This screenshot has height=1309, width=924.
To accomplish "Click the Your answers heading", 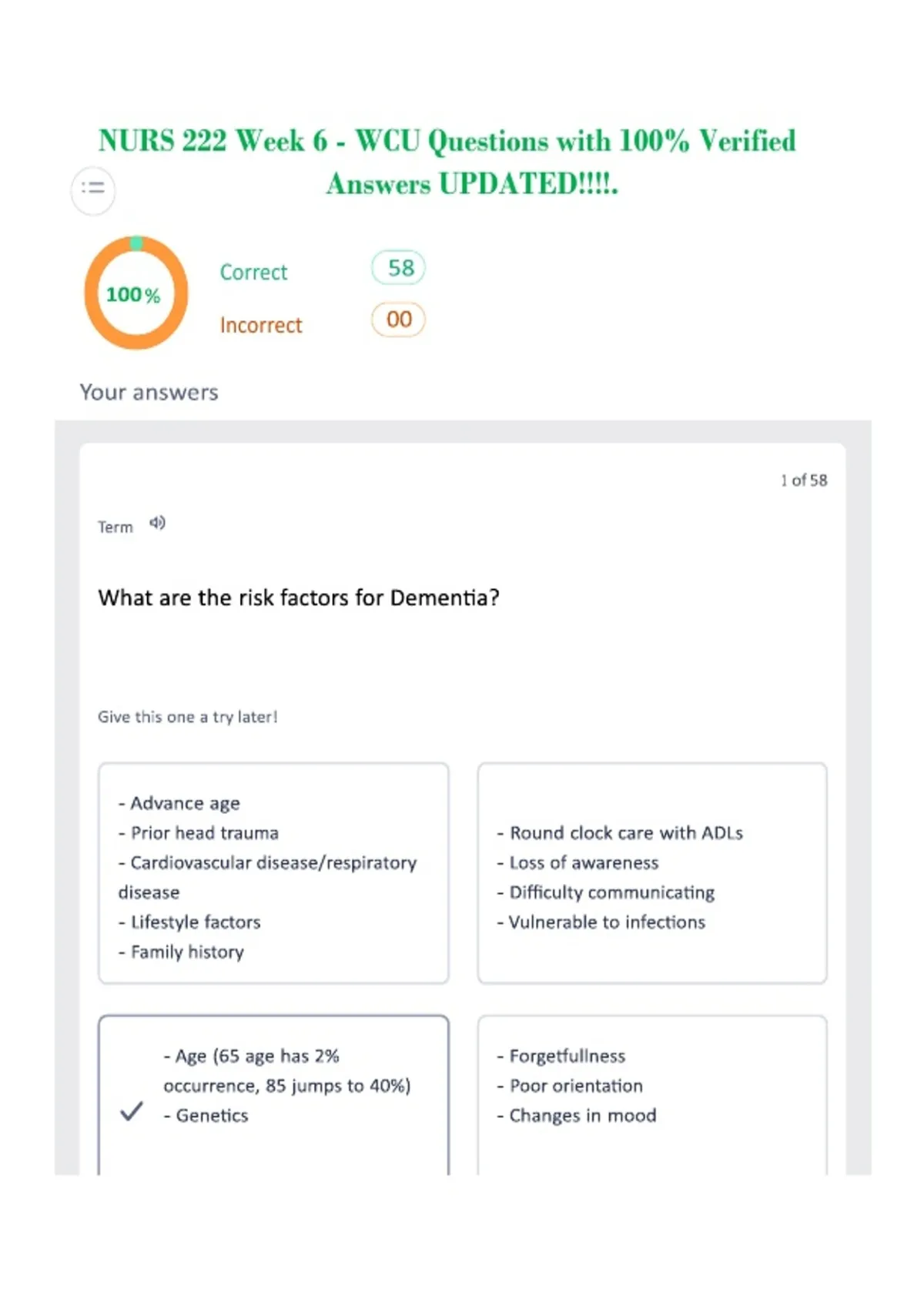I will tap(149, 392).
